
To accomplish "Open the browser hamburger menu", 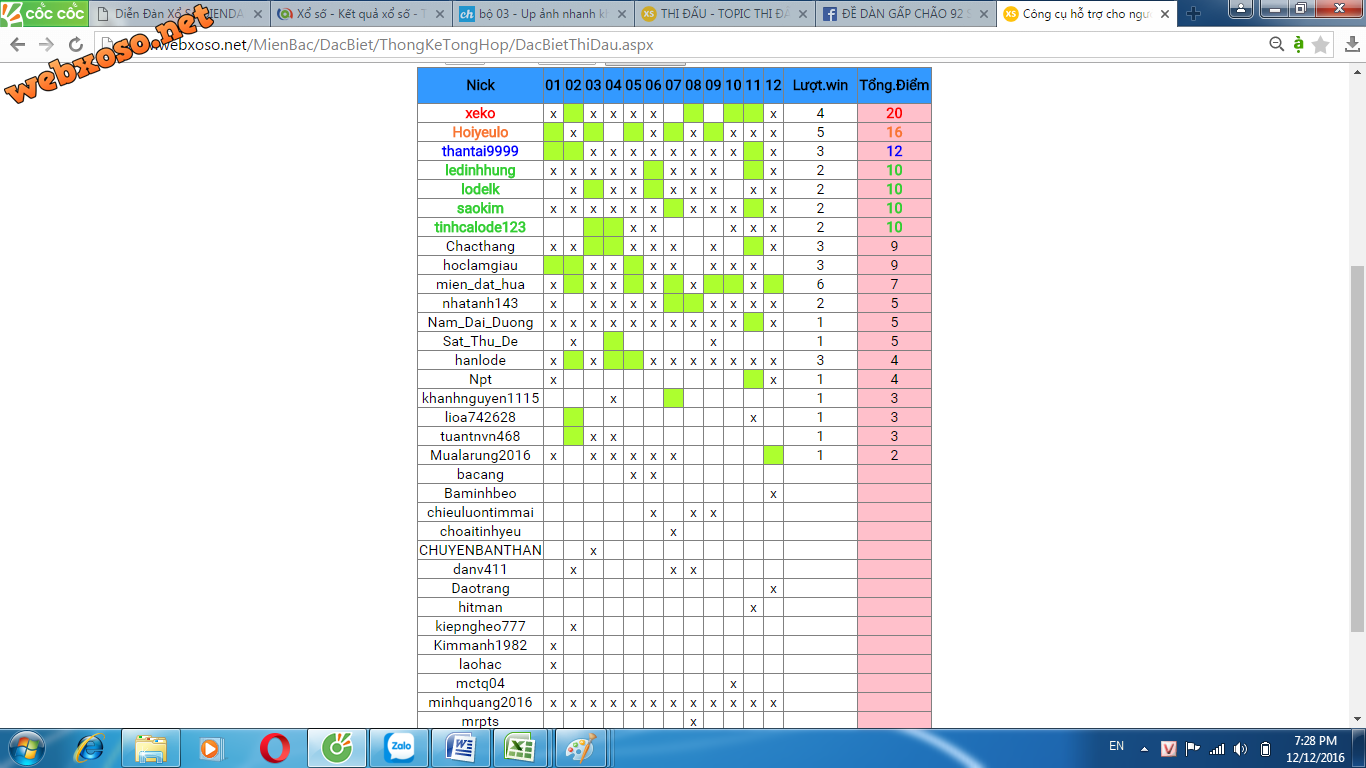I will coord(1349,45).
